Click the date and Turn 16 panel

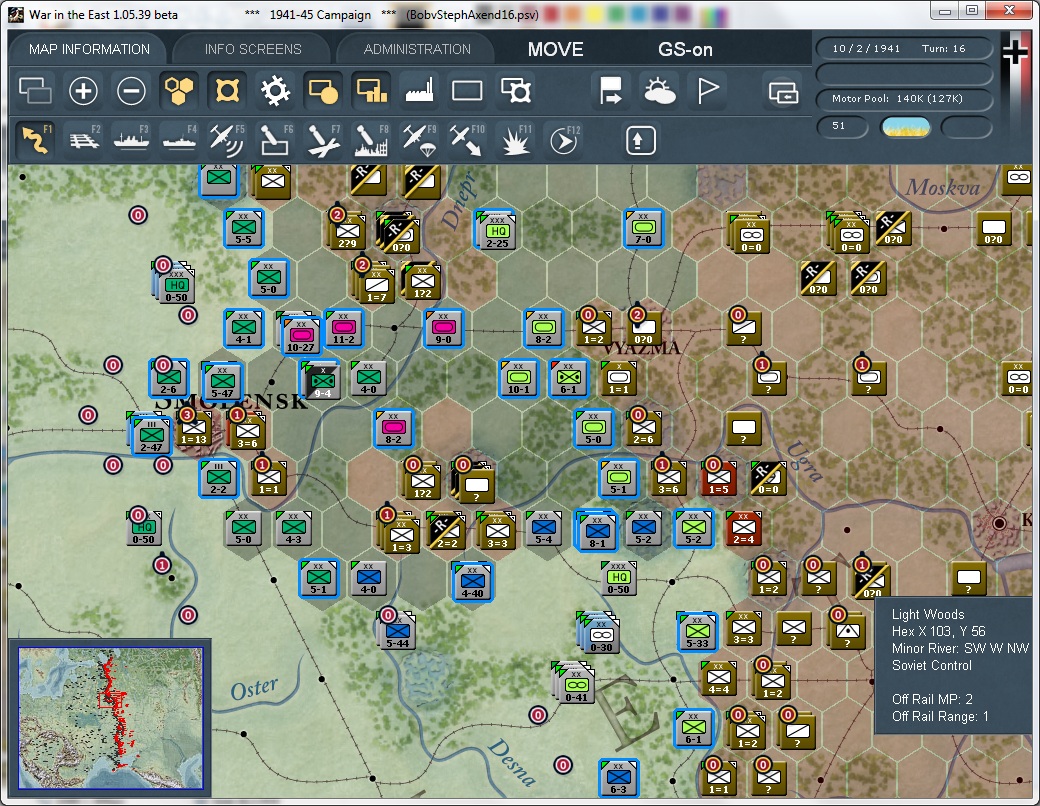[x=904, y=48]
